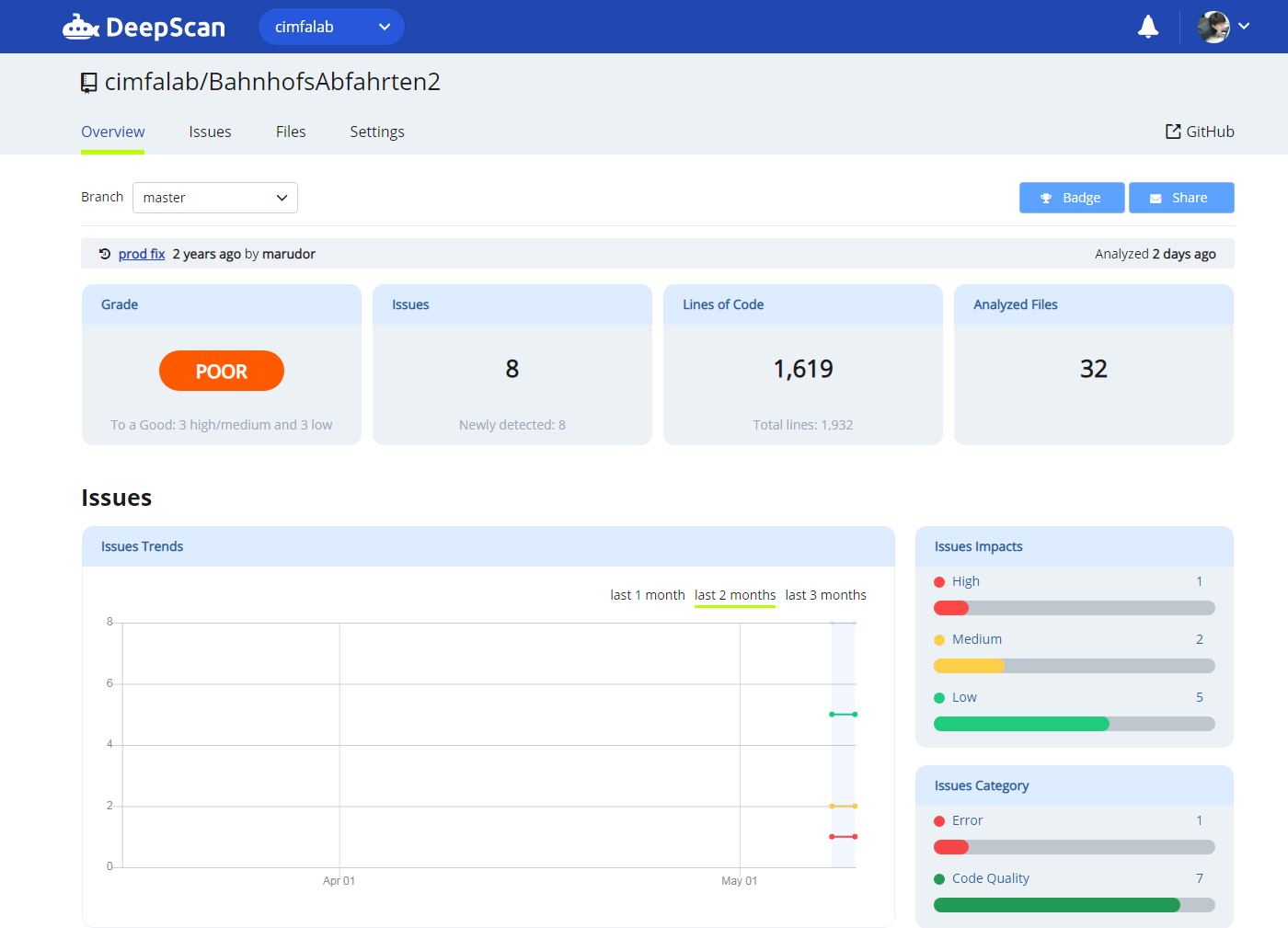Click the Low impact label
The height and width of the screenshot is (928, 1288).
[x=964, y=697]
